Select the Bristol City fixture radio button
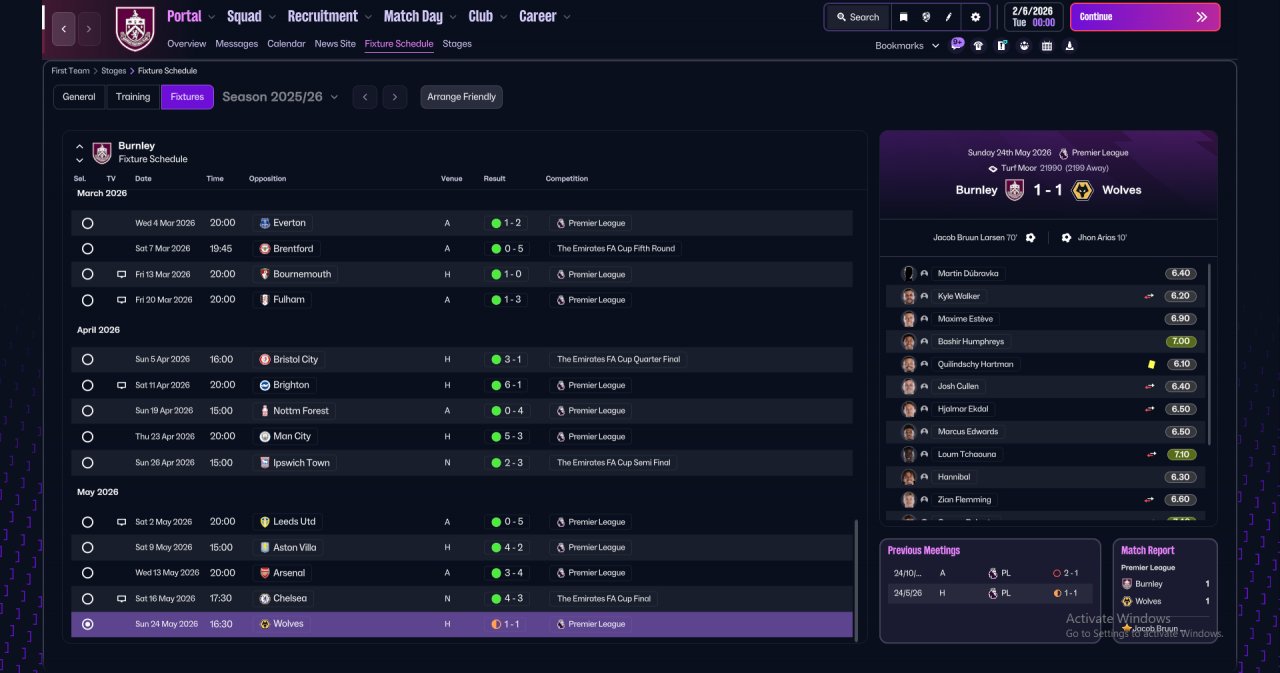The height and width of the screenshot is (673, 1280). click(x=88, y=359)
